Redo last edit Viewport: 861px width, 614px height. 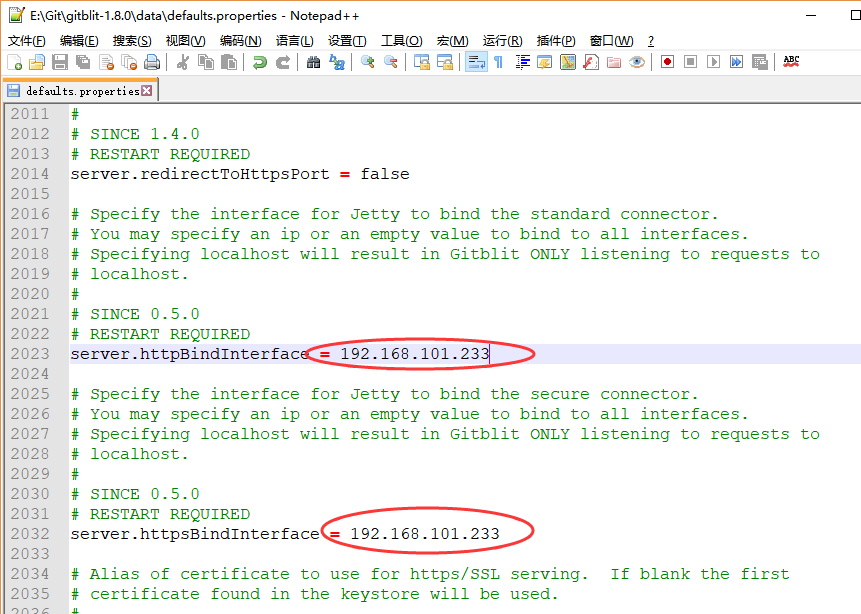pyautogui.click(x=282, y=63)
